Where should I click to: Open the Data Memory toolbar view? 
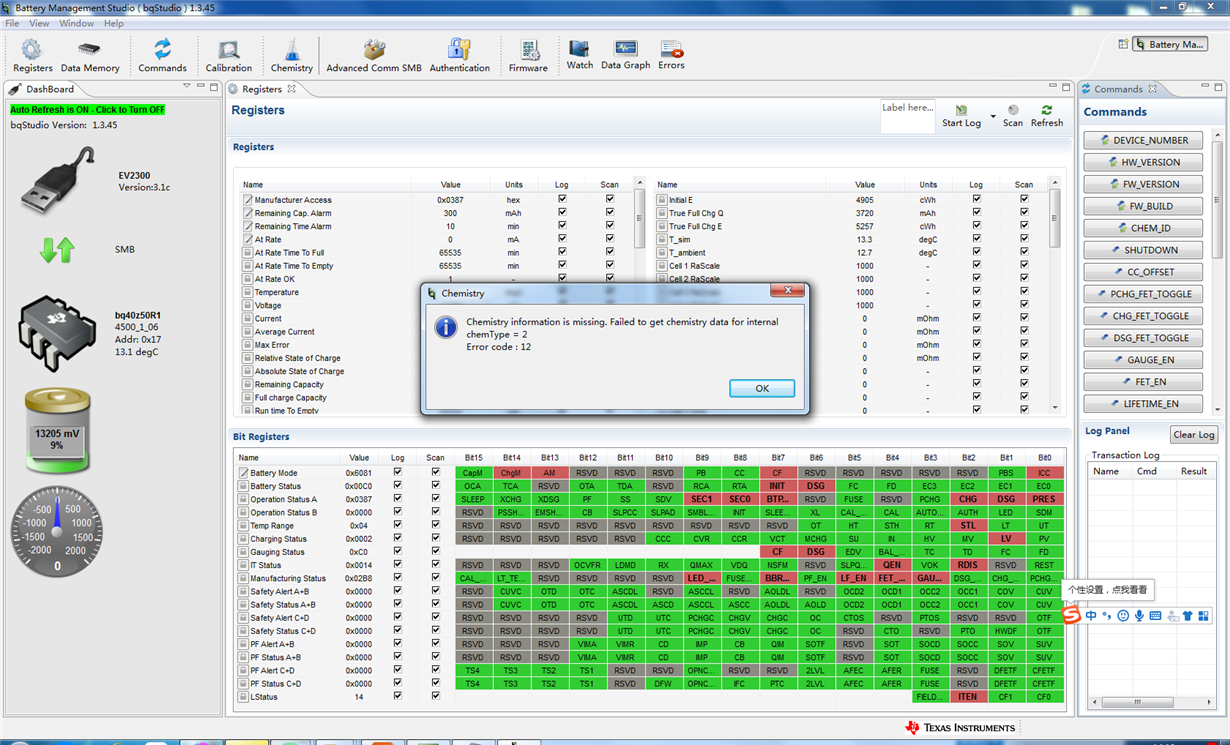[90, 55]
